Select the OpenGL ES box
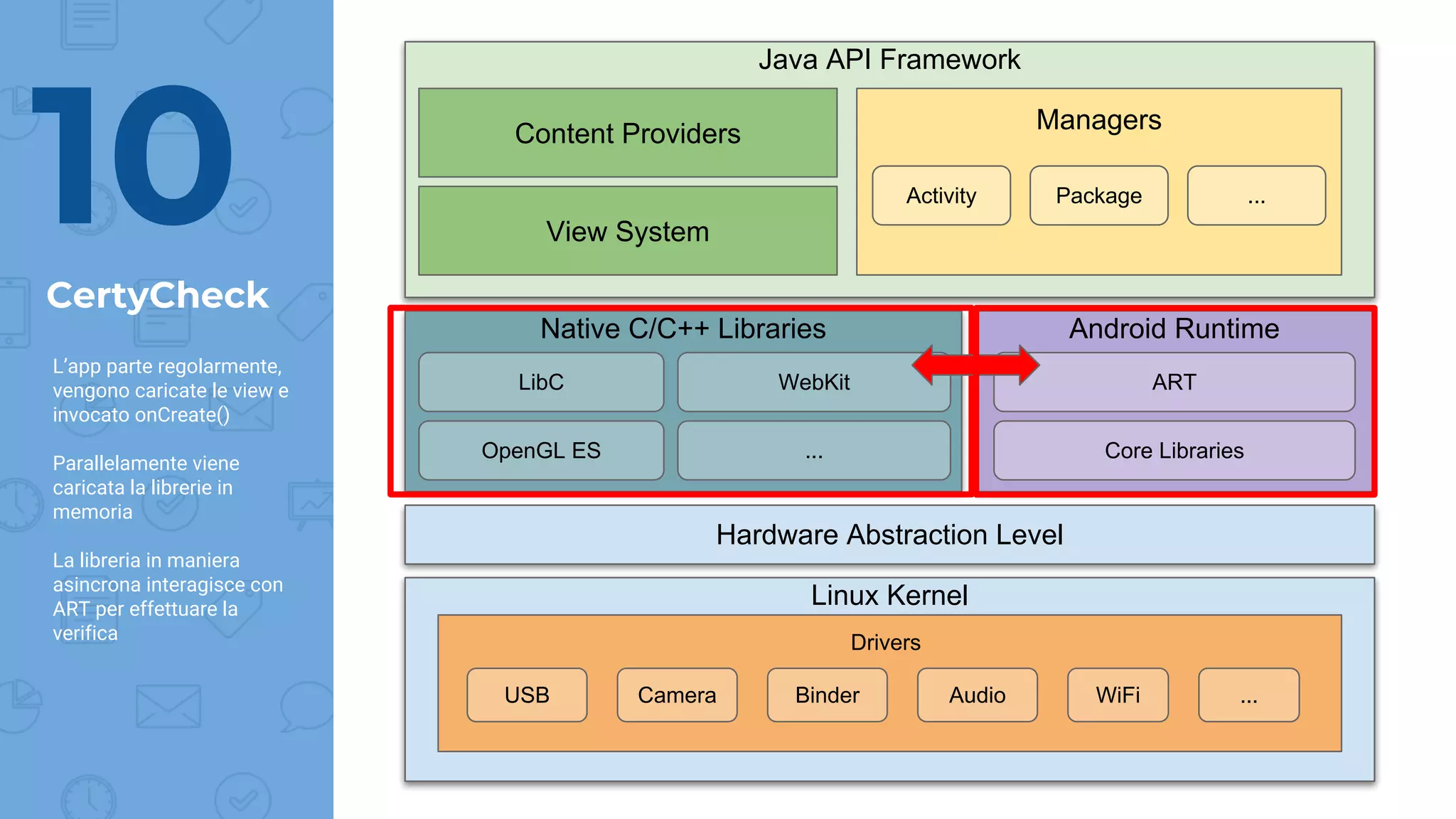Viewport: 1456px width, 819px height. (540, 450)
